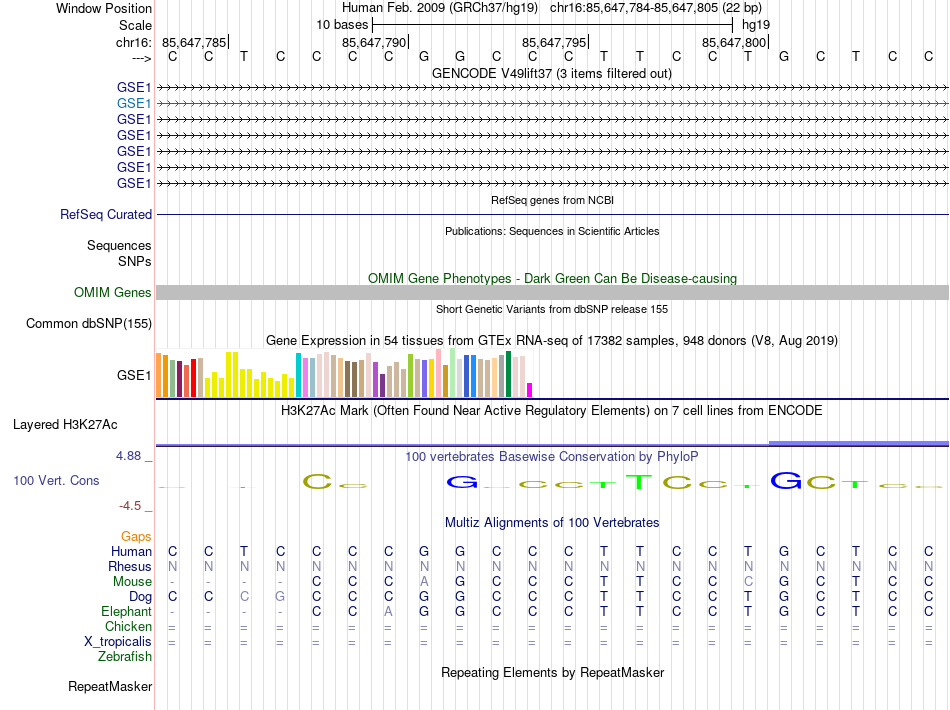The height and width of the screenshot is (710, 950).
Task: Open the GENCODE V49lift37 track title
Action: [x=552, y=74]
